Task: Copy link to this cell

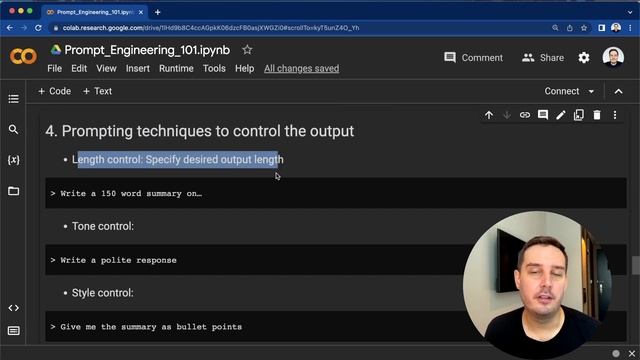Action: click(525, 115)
